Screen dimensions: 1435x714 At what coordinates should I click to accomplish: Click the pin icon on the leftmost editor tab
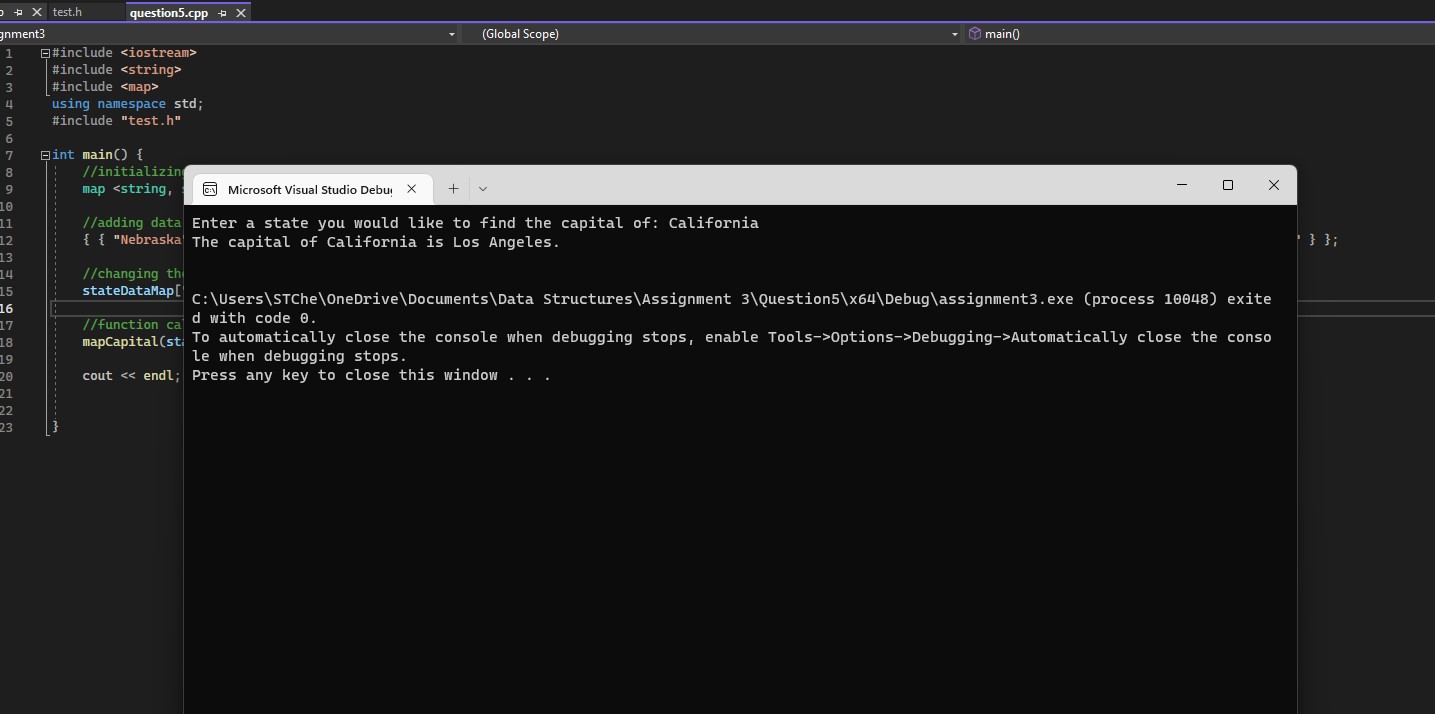[x=18, y=12]
